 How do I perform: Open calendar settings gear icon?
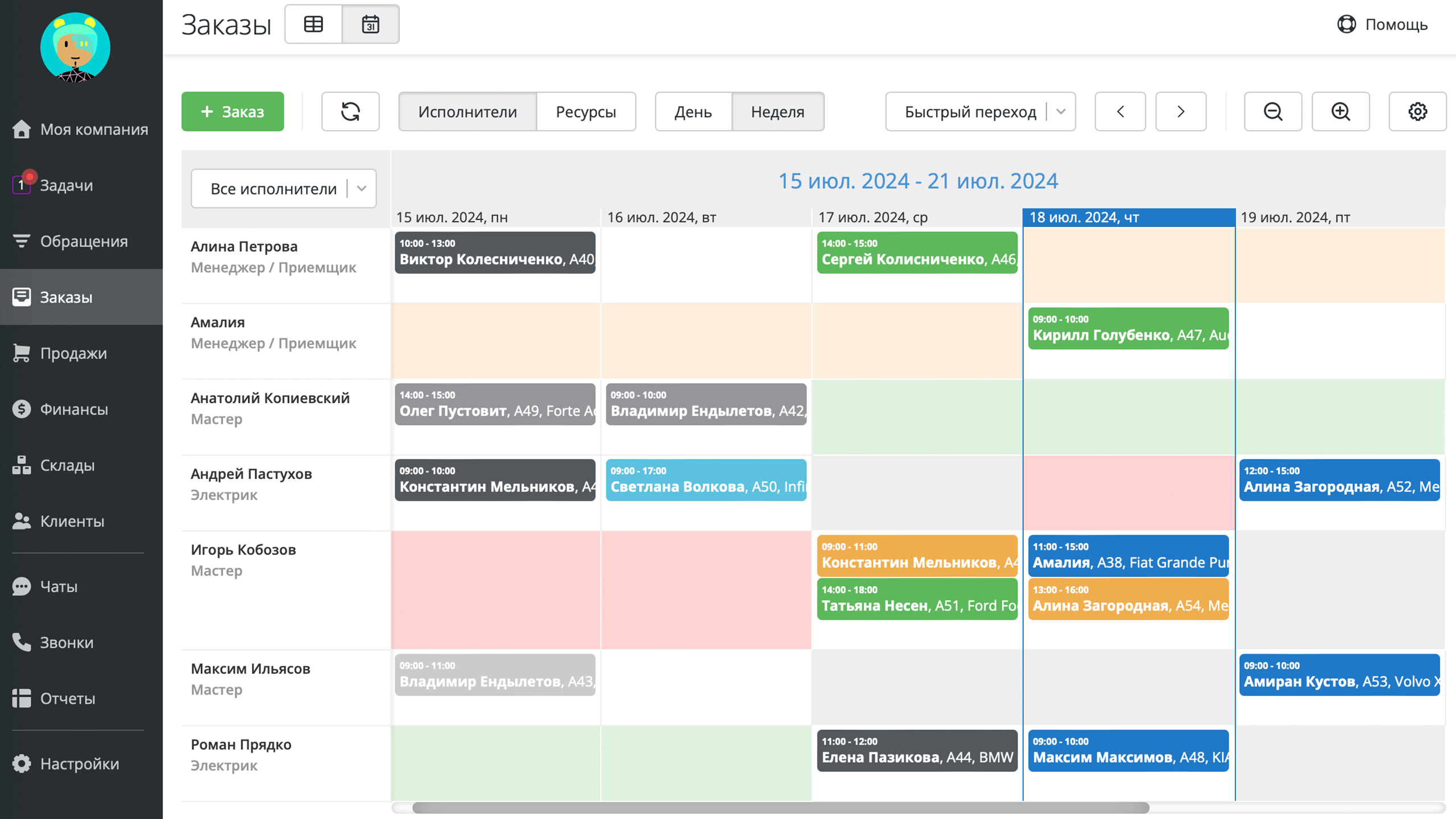(x=1417, y=111)
